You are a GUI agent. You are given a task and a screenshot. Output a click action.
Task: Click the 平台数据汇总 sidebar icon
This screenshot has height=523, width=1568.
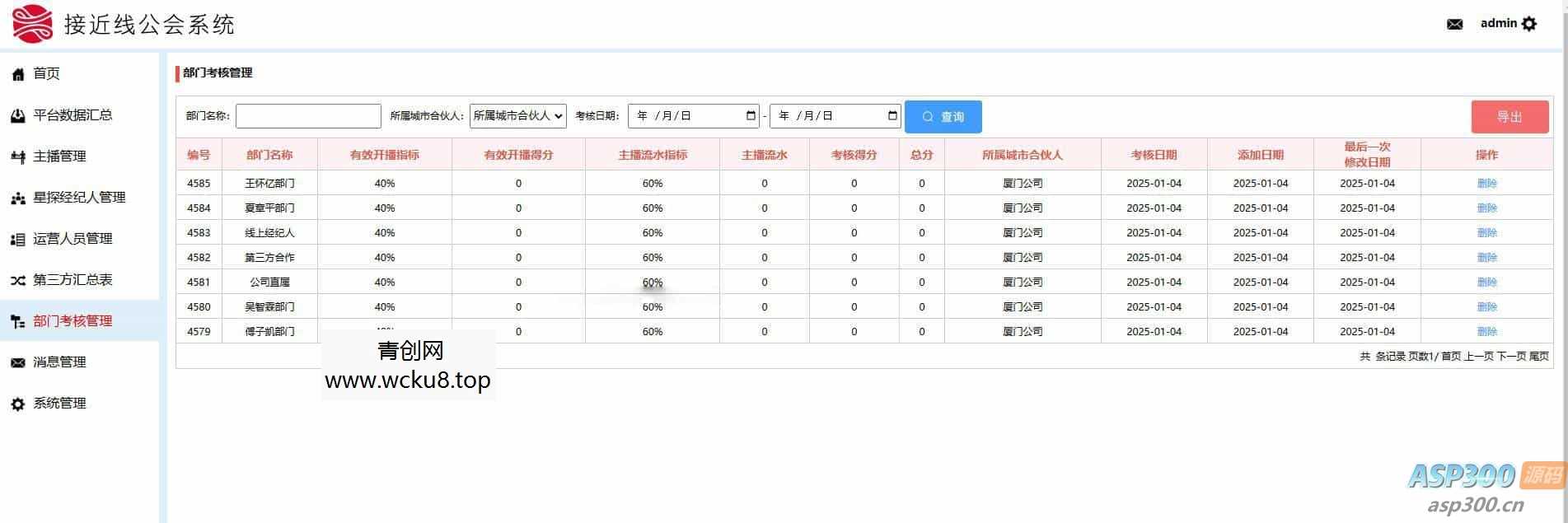[x=18, y=115]
